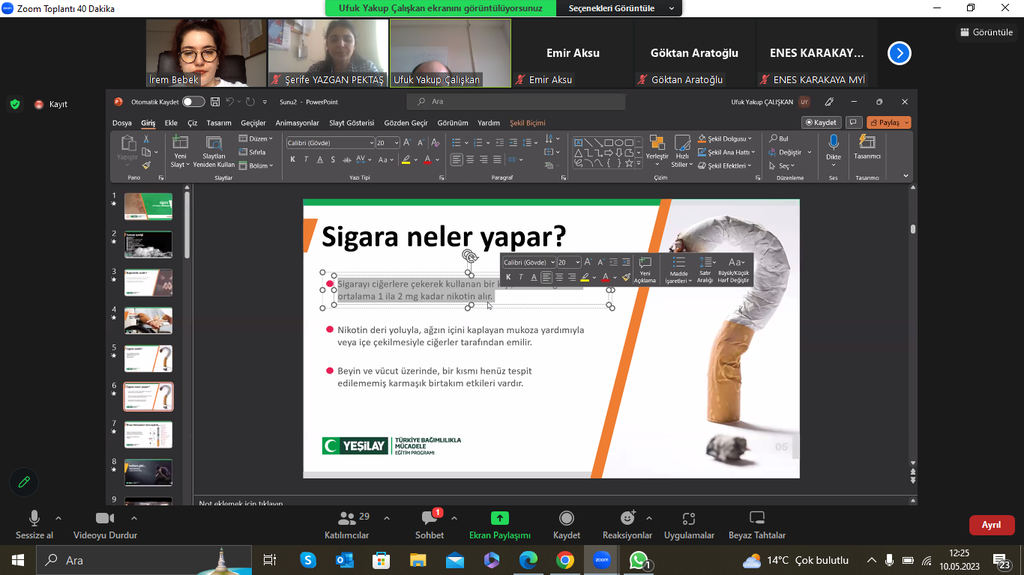Toggle strikethrough in ribbon

pyautogui.click(x=346, y=159)
